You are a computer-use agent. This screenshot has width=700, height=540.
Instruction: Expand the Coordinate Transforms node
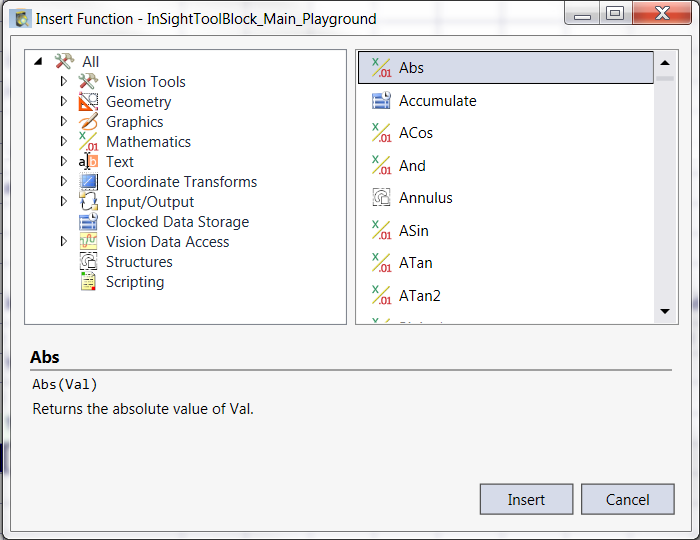pos(64,182)
